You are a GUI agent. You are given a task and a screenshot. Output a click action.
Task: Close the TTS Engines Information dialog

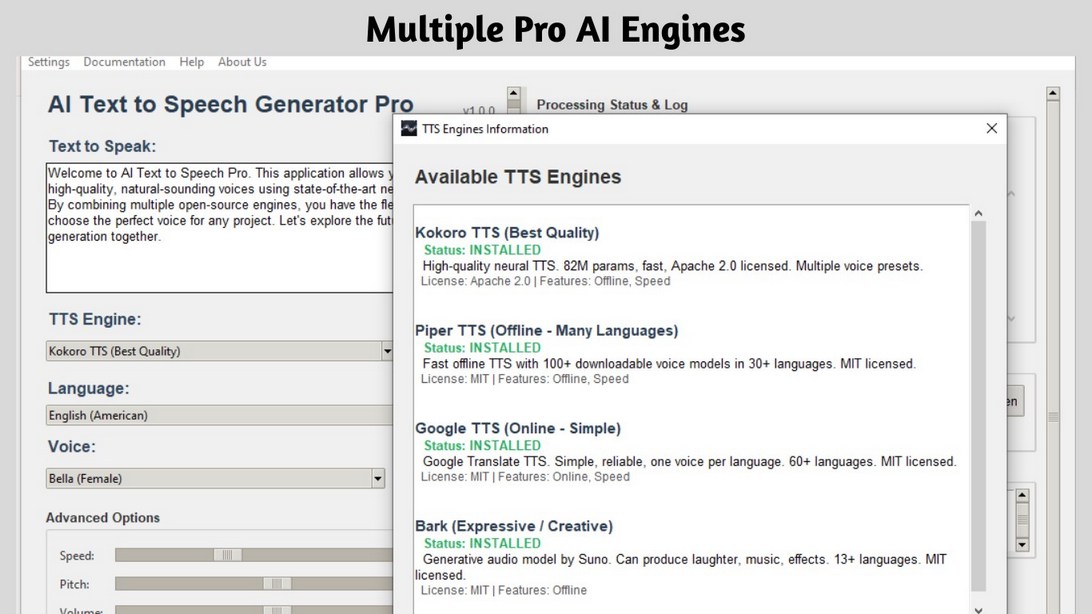[991, 129]
